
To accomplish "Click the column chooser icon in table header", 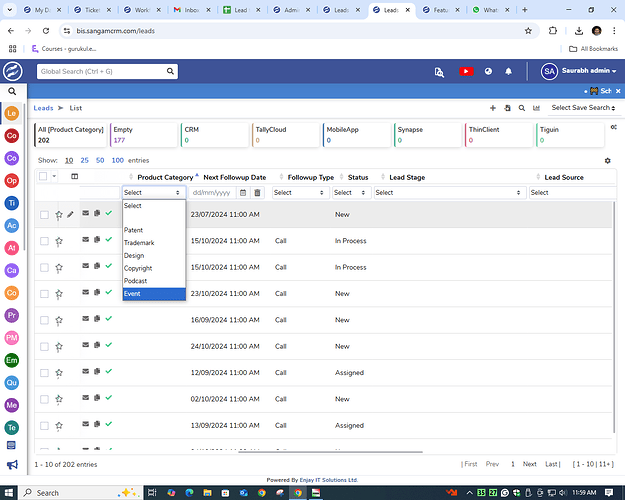I will 75,176.
